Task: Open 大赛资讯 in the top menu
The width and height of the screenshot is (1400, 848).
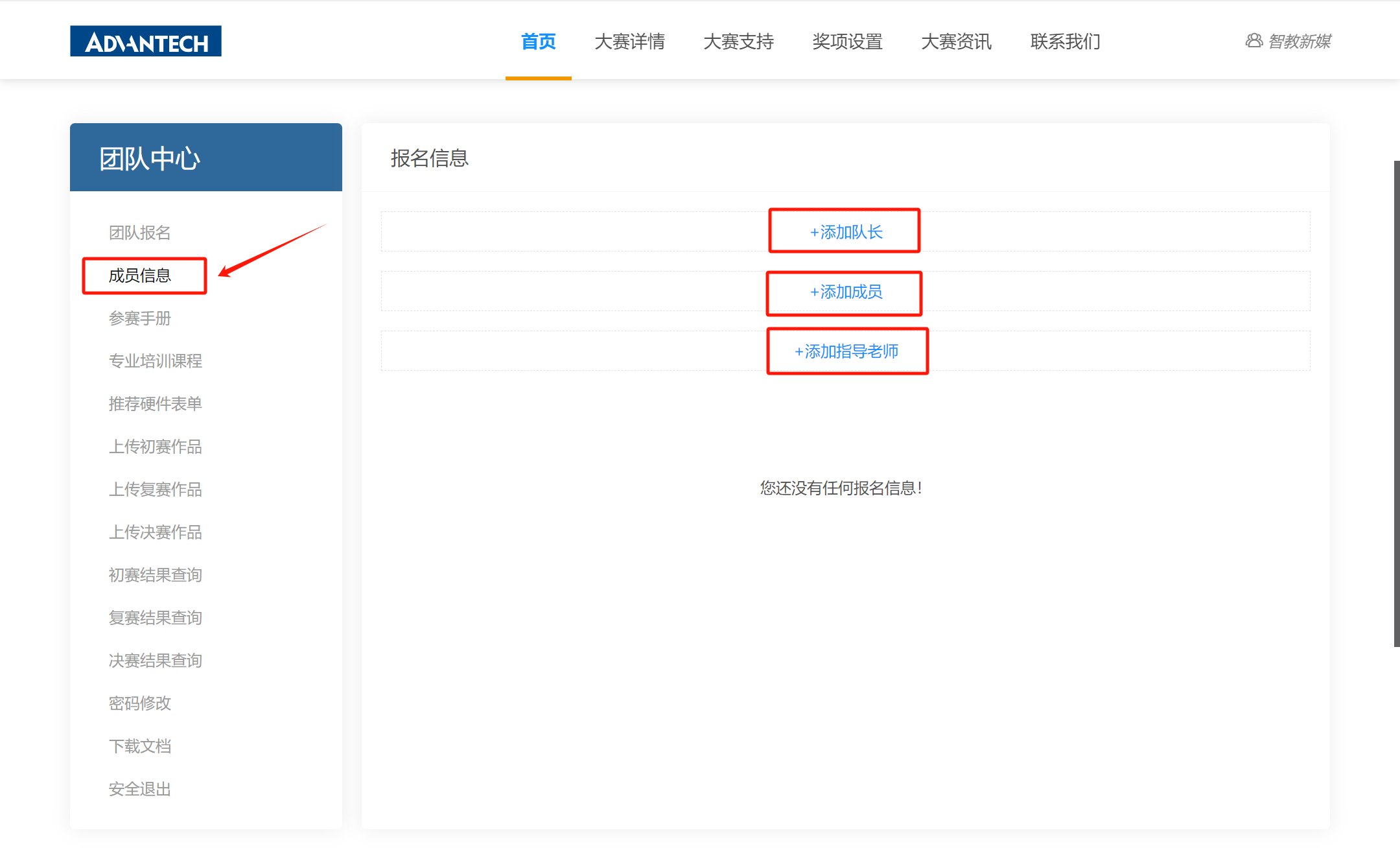Action: (x=956, y=41)
